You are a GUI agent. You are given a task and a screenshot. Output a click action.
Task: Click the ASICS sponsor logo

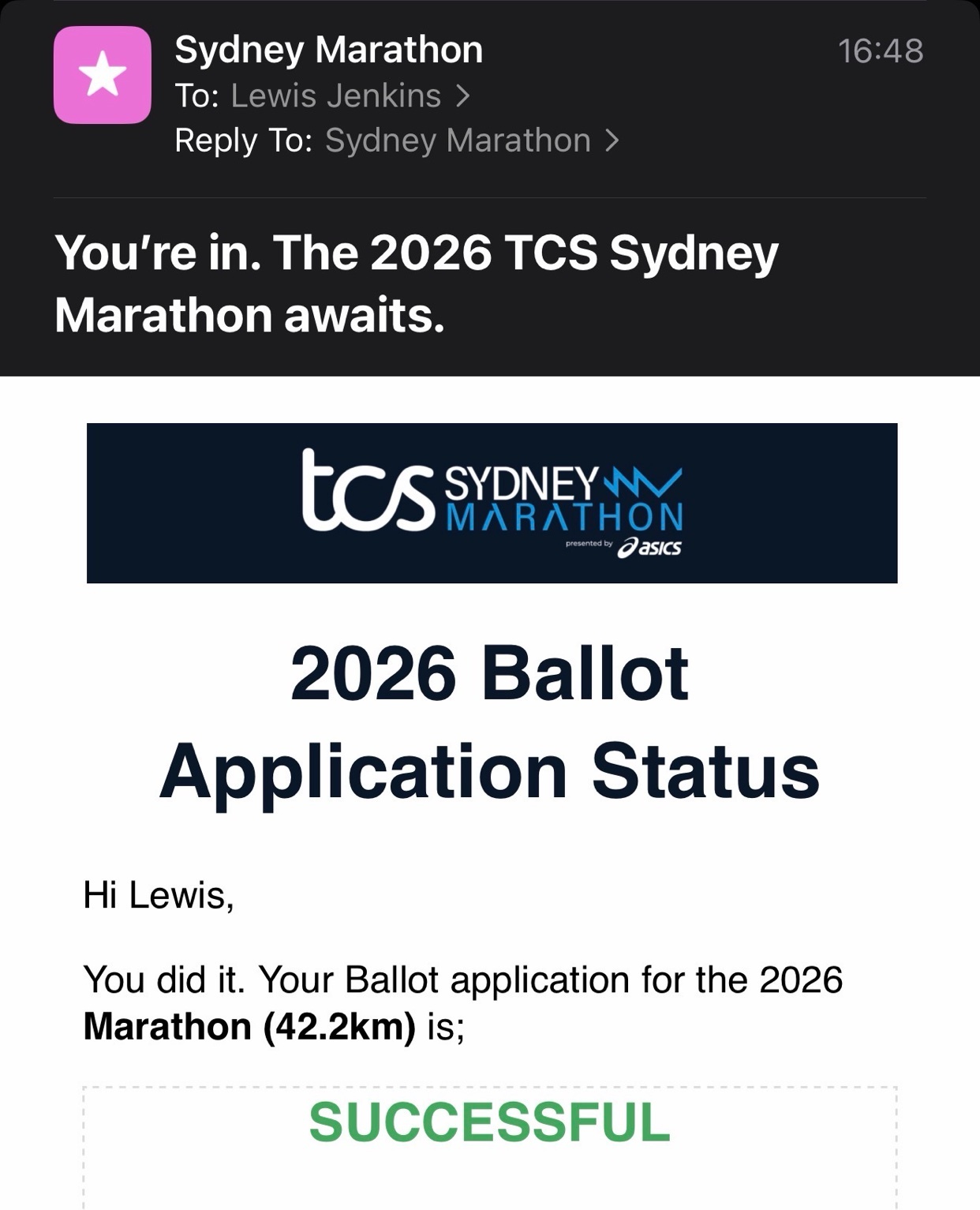tap(649, 548)
